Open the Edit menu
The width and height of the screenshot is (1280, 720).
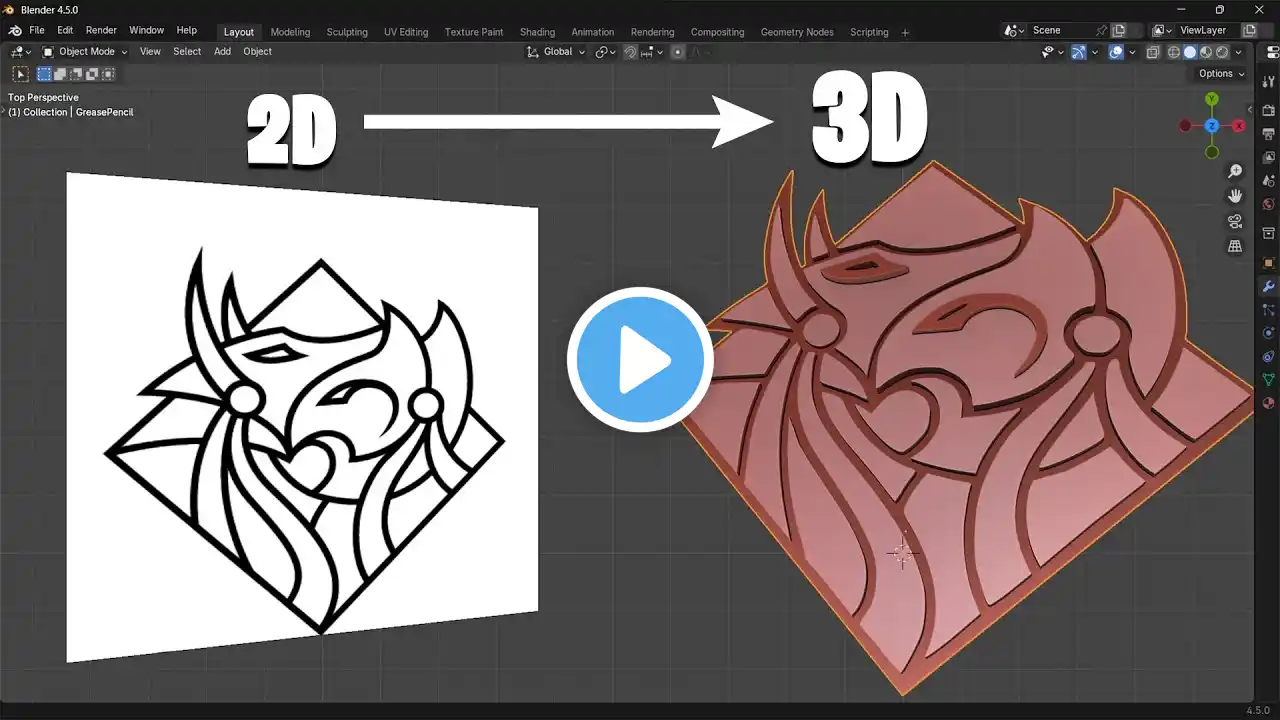[65, 31]
